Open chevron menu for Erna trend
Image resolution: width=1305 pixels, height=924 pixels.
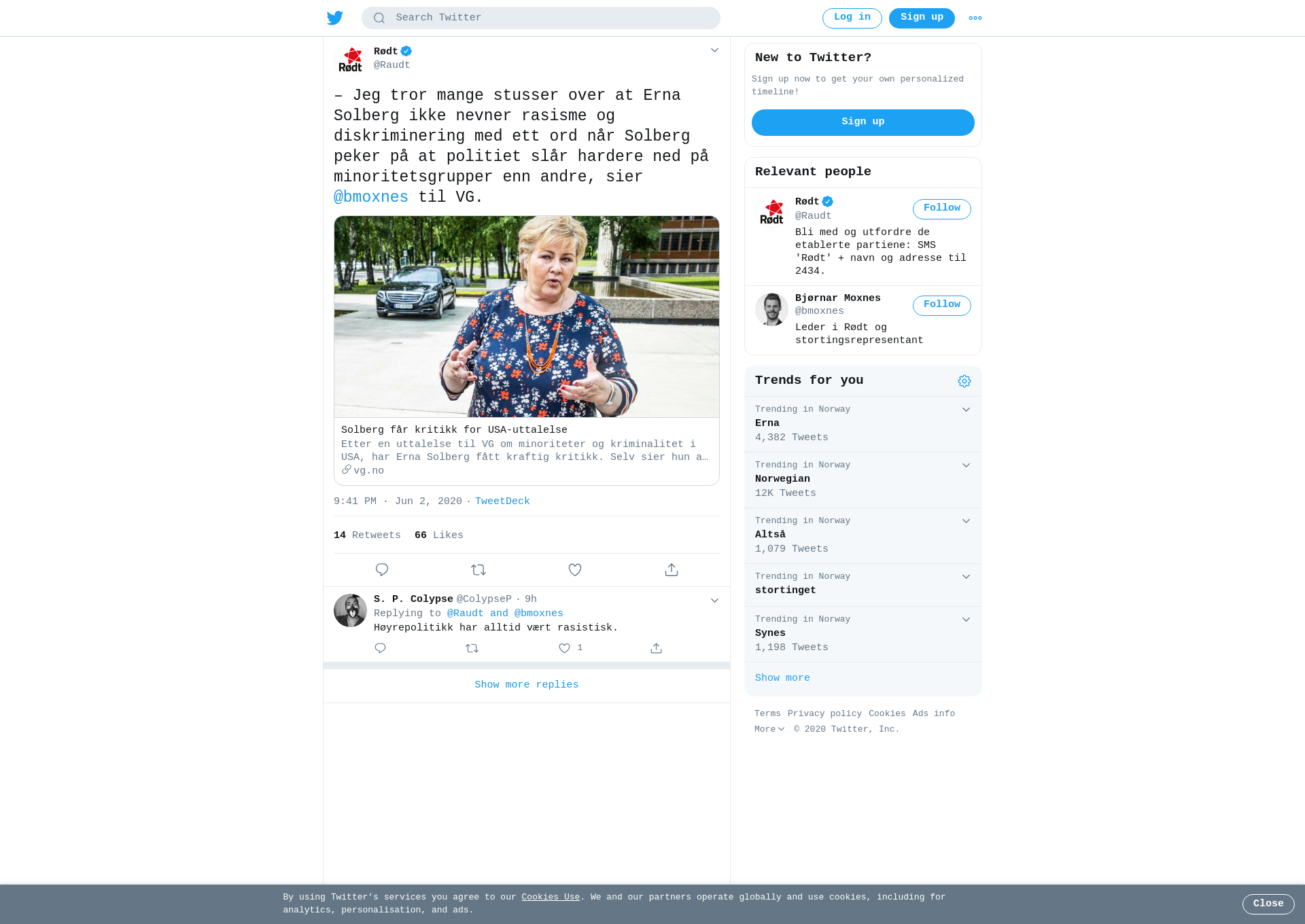(966, 410)
